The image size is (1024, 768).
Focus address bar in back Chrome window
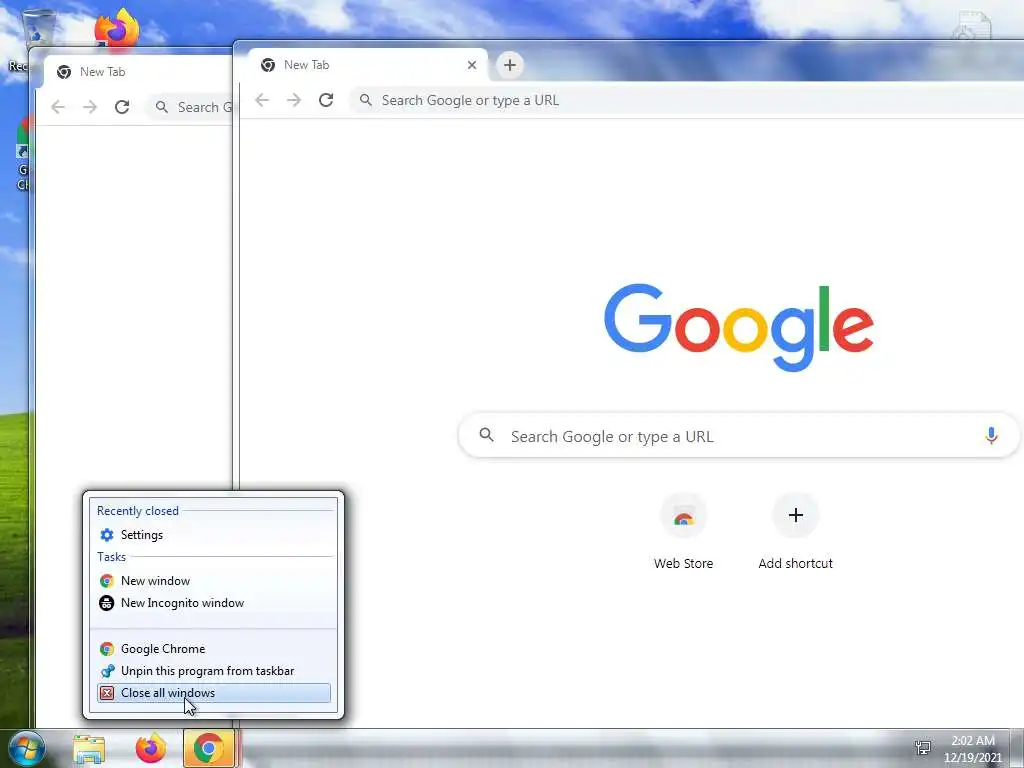(191, 107)
